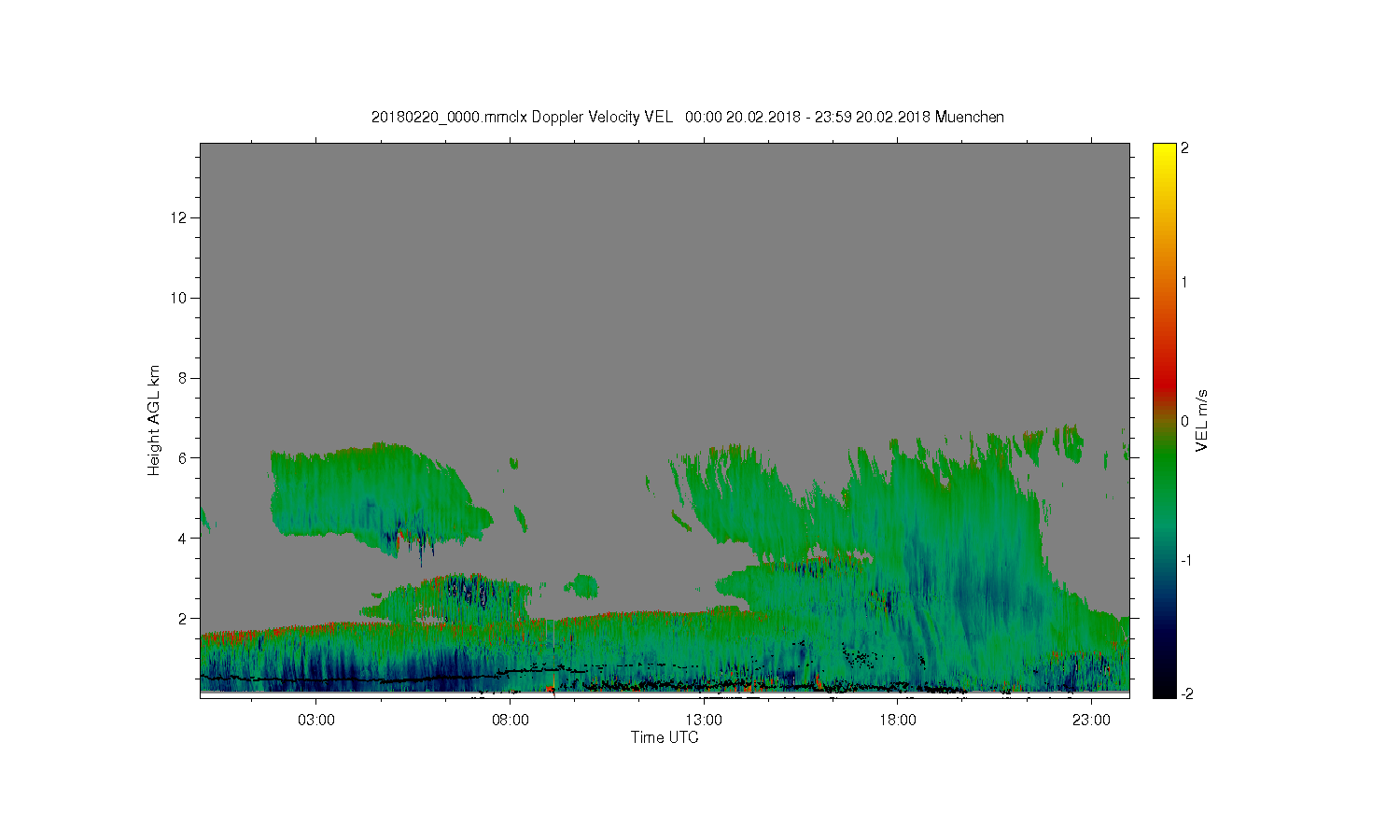Image resolution: width=1400 pixels, height=840 pixels.
Task: Click the 13:00 time tick label
Action: coord(704,720)
